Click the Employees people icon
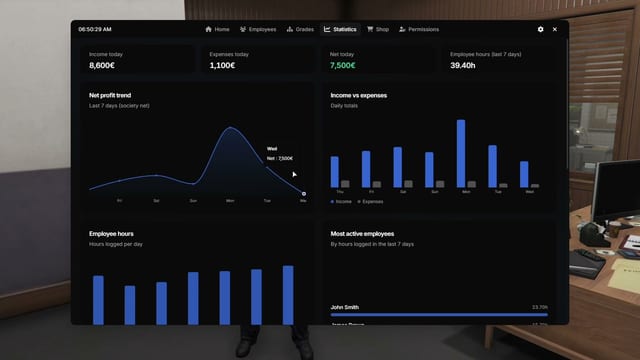Screen dimensions: 640x360 click(243, 29)
